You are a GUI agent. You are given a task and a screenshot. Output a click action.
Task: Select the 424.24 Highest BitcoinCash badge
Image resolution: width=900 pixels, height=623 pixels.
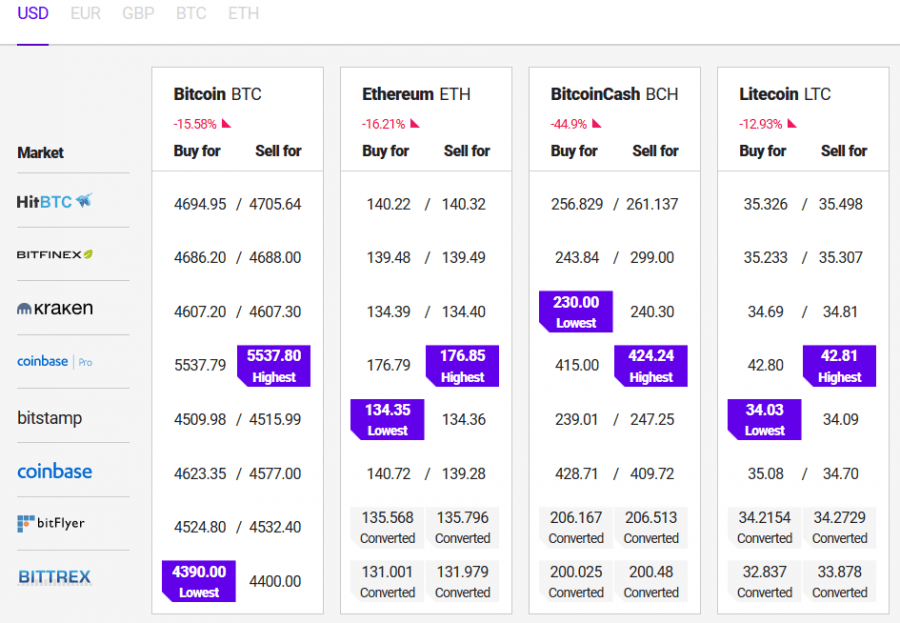pos(651,366)
